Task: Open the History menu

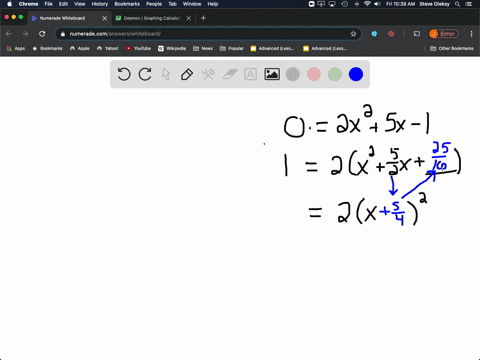Action: (x=100, y=4)
